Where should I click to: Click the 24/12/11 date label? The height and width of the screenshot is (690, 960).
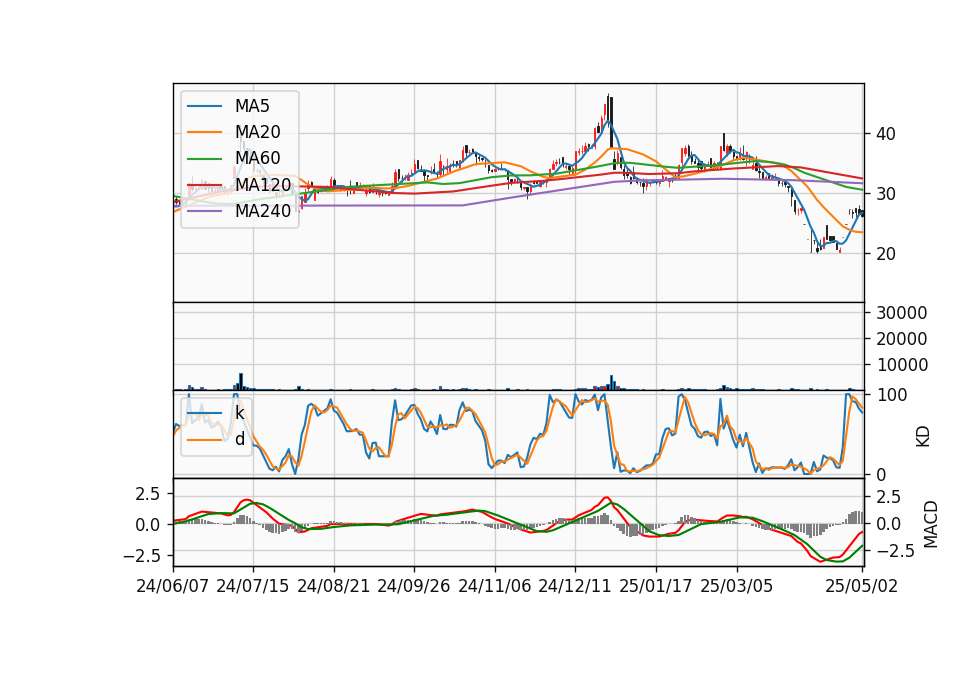[575, 586]
